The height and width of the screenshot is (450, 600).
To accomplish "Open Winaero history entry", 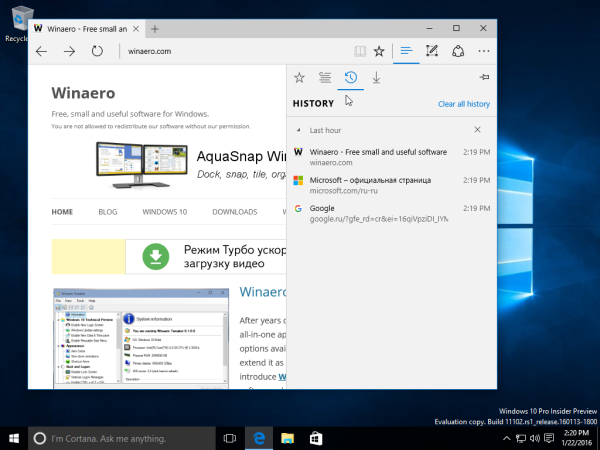I will pyautogui.click(x=392, y=157).
